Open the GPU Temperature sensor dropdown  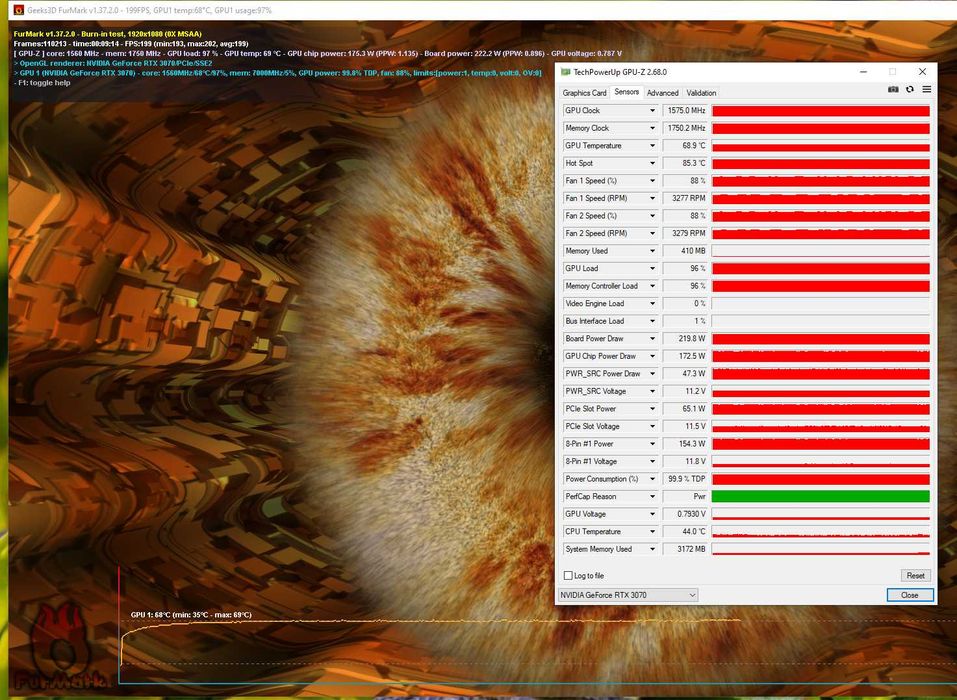(652, 146)
